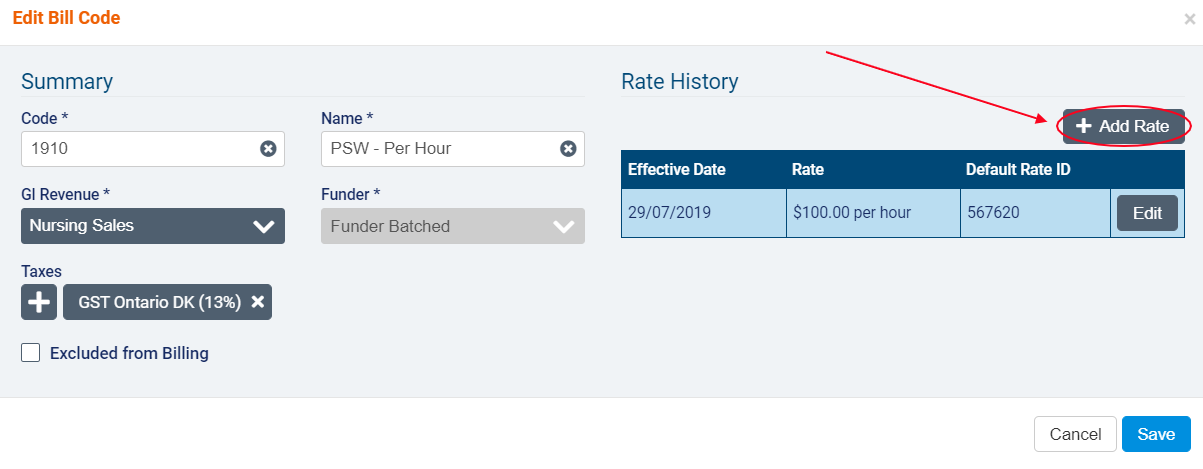Edit the 29/07/2019 rate entry
Viewport: 1203px width, 469px height.
click(1147, 213)
